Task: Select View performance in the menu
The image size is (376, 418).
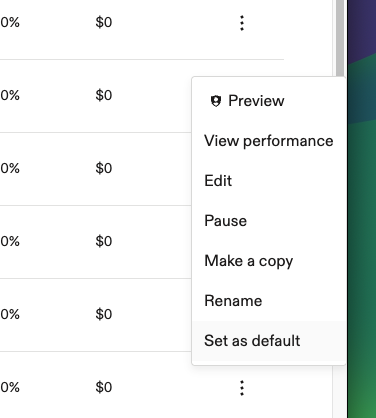Action: point(269,141)
